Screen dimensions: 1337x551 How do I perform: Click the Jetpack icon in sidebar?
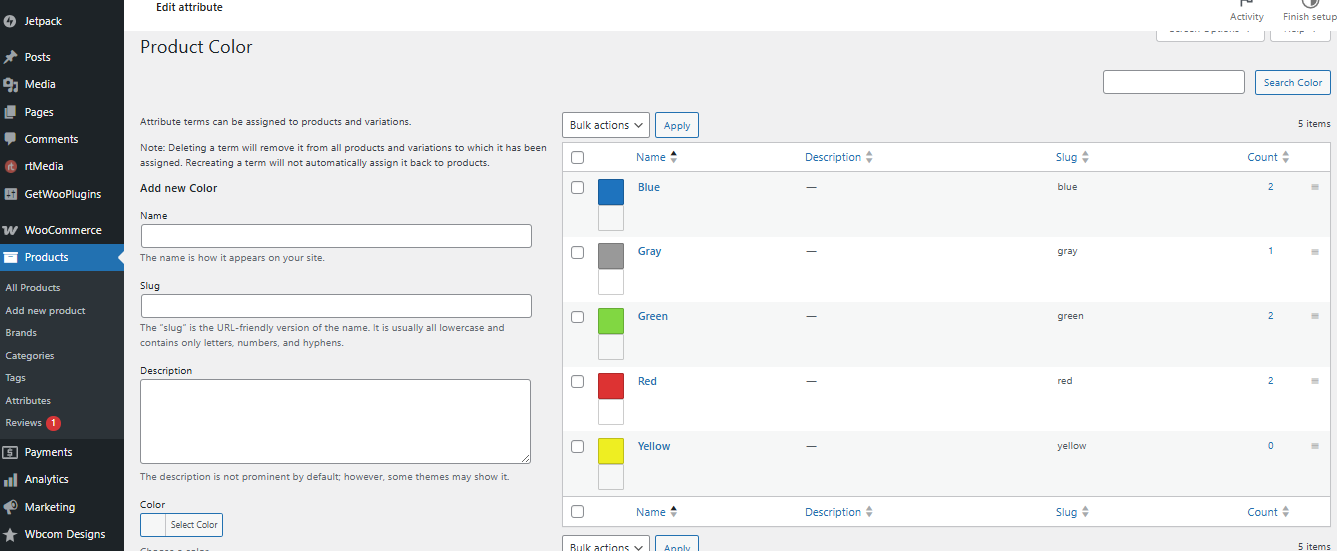(10, 20)
